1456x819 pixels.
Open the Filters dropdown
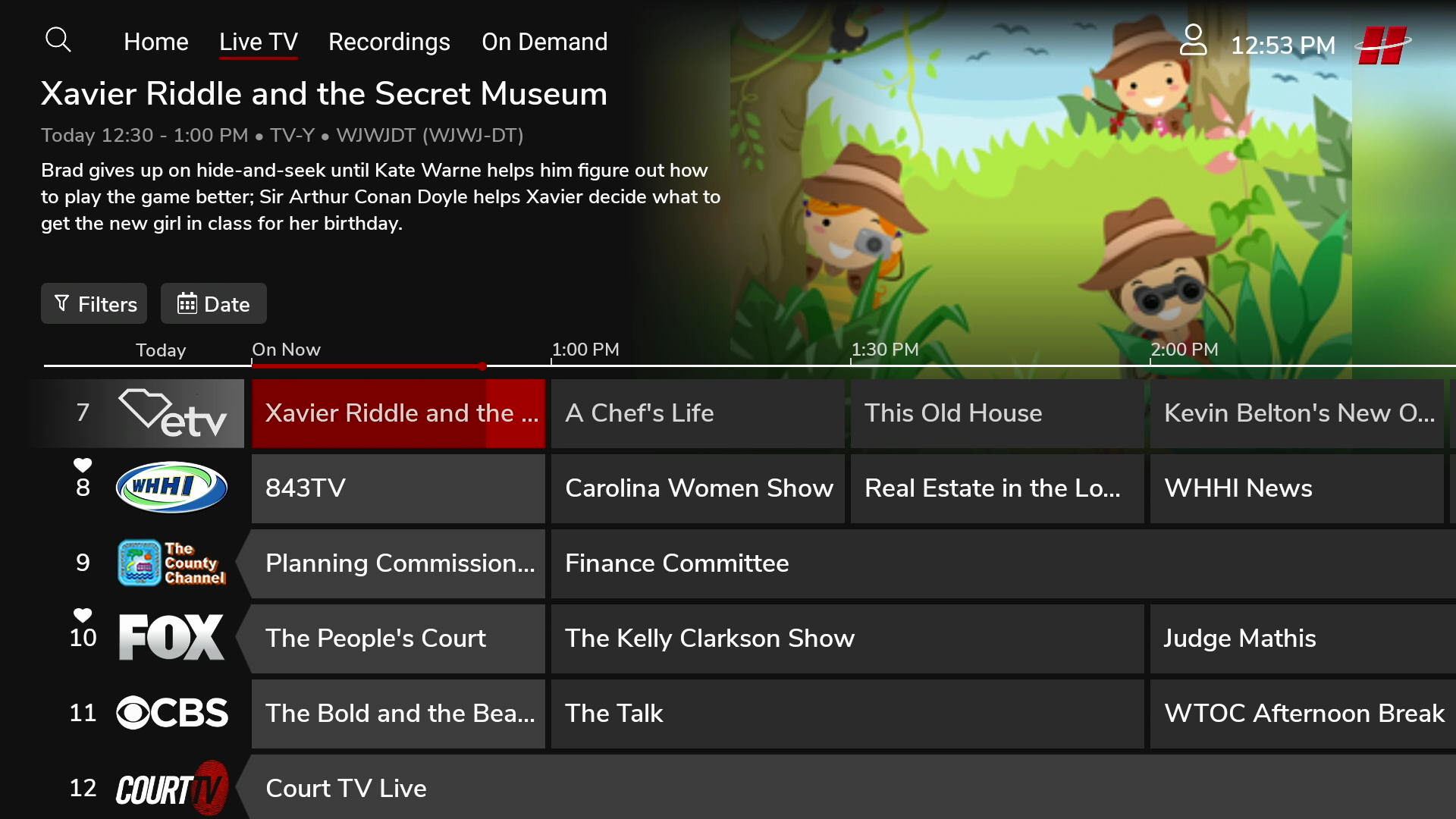coord(94,304)
